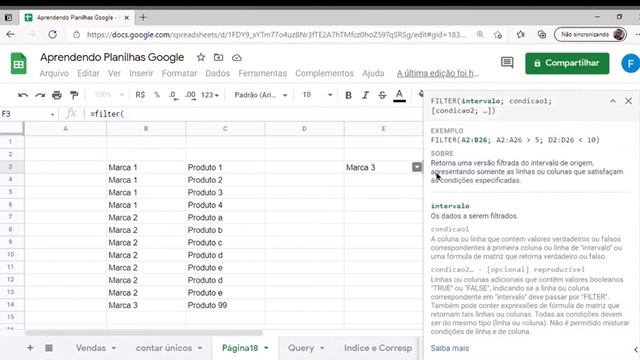This screenshot has width=640, height=360.
Task: Check cloud save status icon
Action: tap(237, 58)
